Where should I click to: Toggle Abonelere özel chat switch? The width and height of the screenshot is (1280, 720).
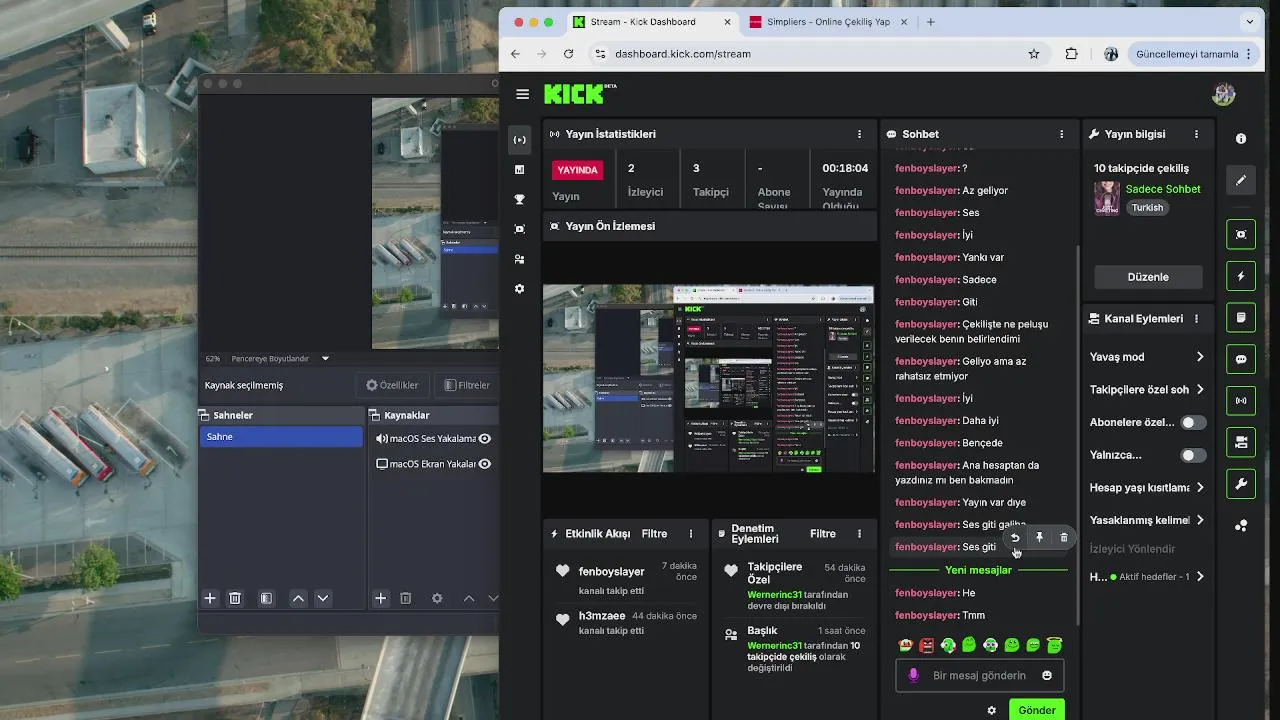click(1193, 422)
